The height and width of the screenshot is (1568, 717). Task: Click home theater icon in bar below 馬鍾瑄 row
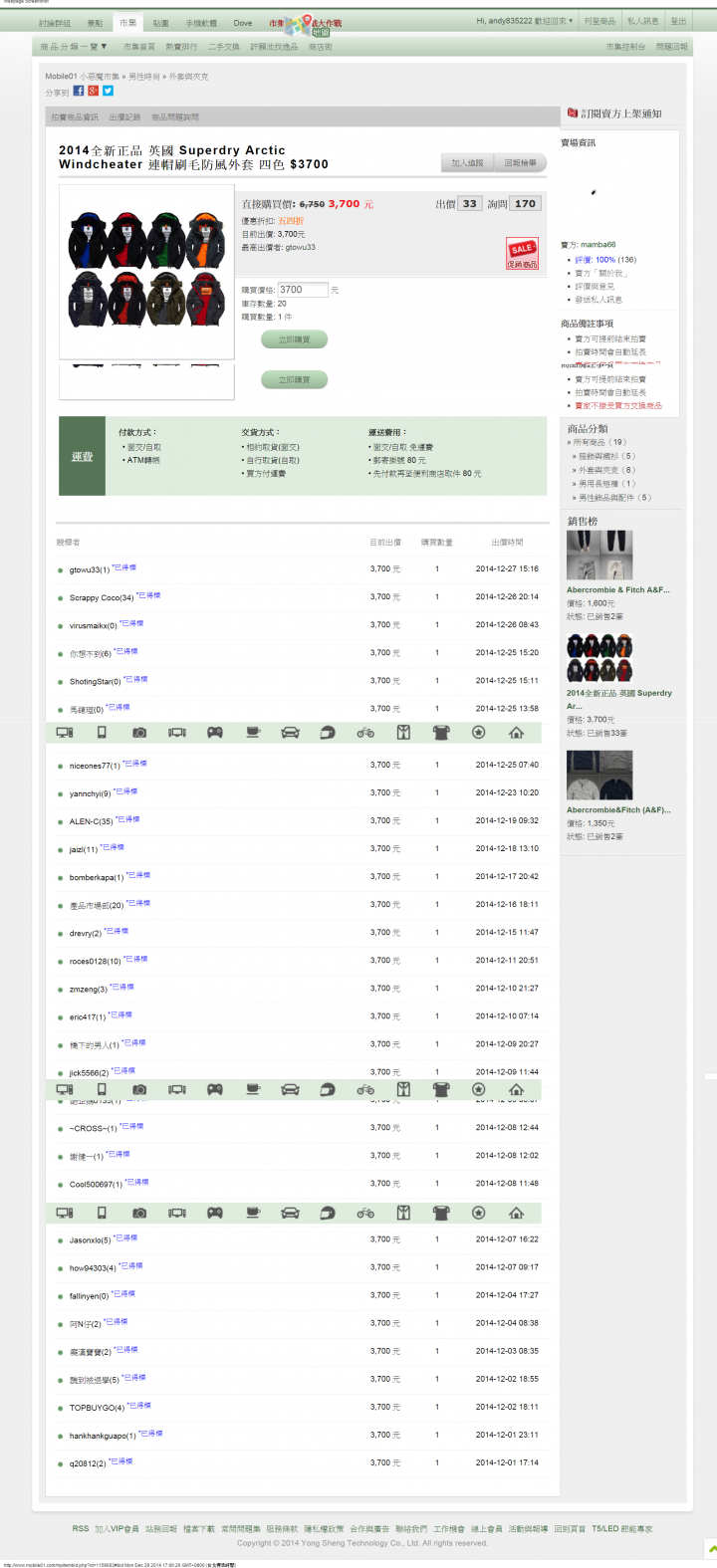pos(177,733)
